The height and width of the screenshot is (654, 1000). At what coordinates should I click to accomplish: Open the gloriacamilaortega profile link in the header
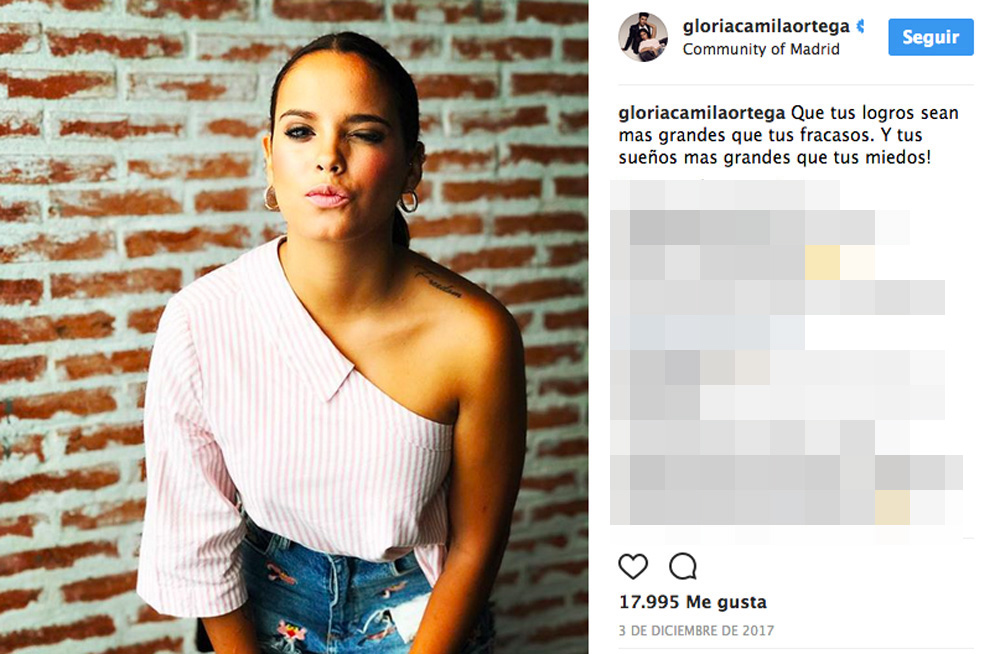coord(766,26)
